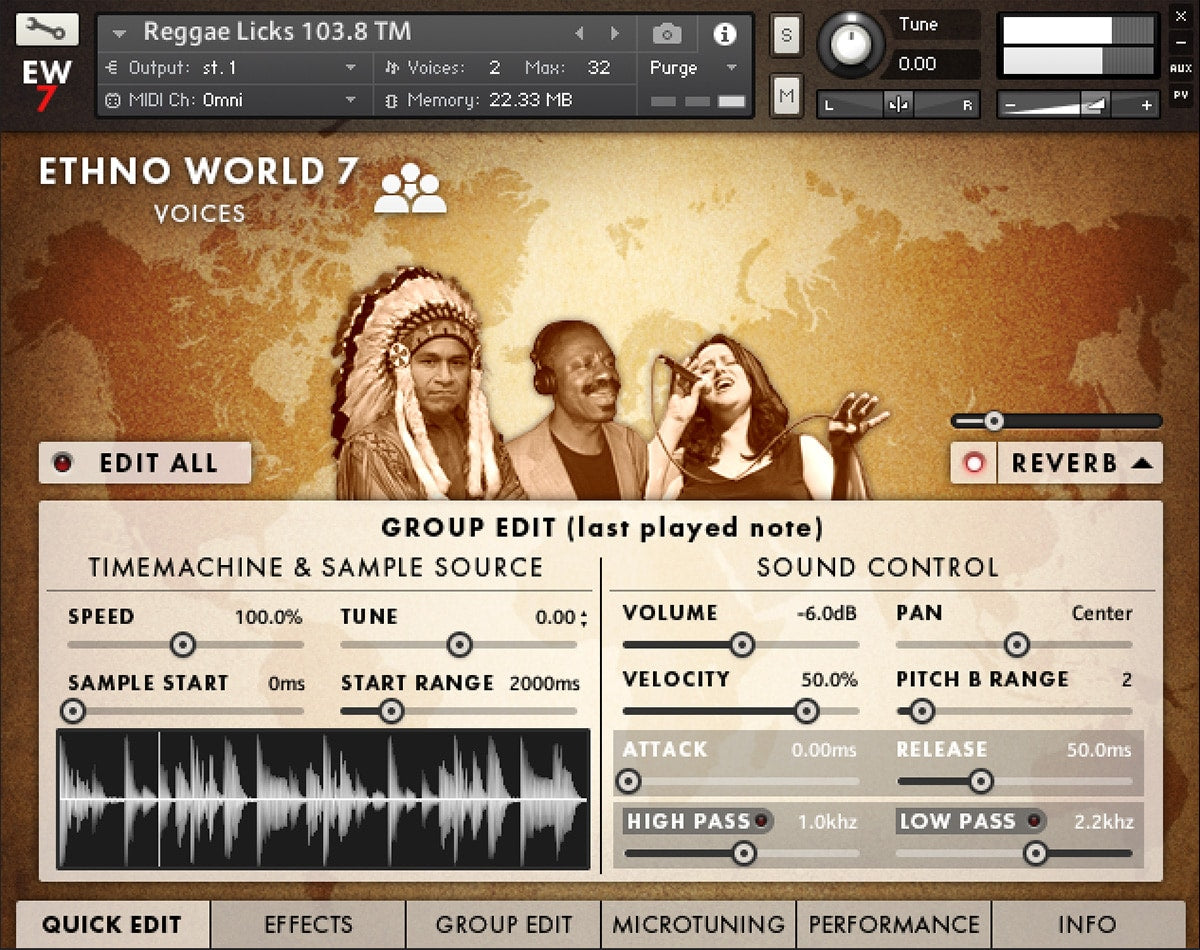Decrease volume with minus button
1200x950 pixels.
pos(1011,104)
